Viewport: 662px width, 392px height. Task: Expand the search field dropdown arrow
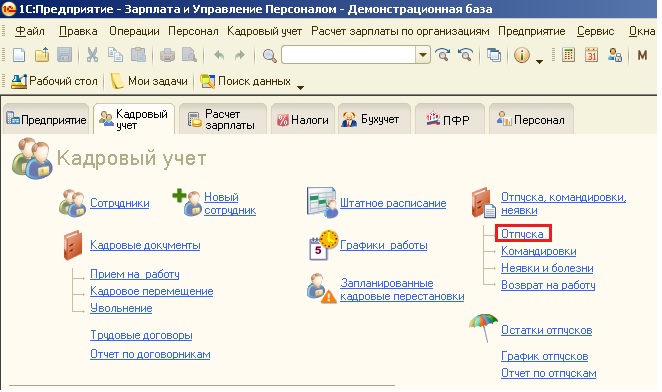pos(422,55)
